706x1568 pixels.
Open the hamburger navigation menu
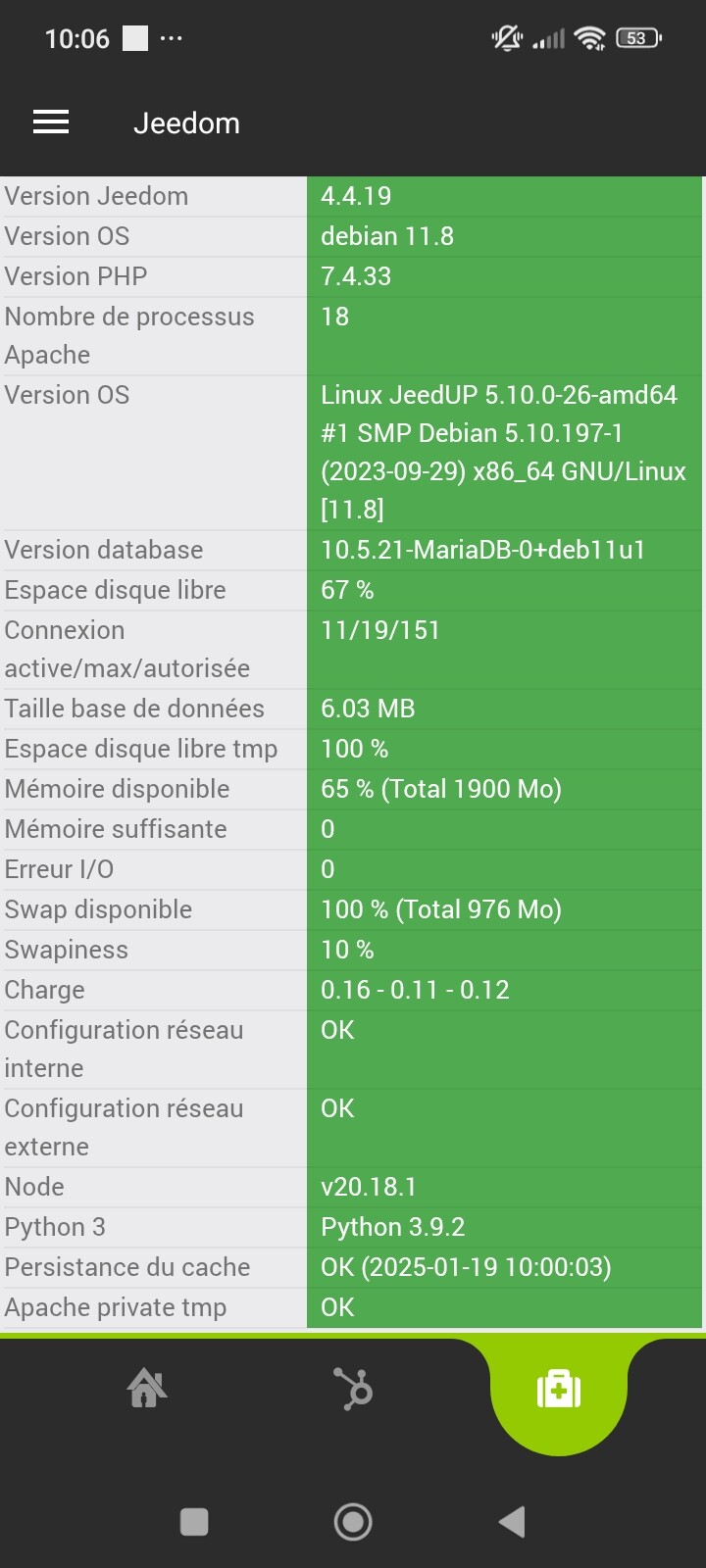[51, 122]
